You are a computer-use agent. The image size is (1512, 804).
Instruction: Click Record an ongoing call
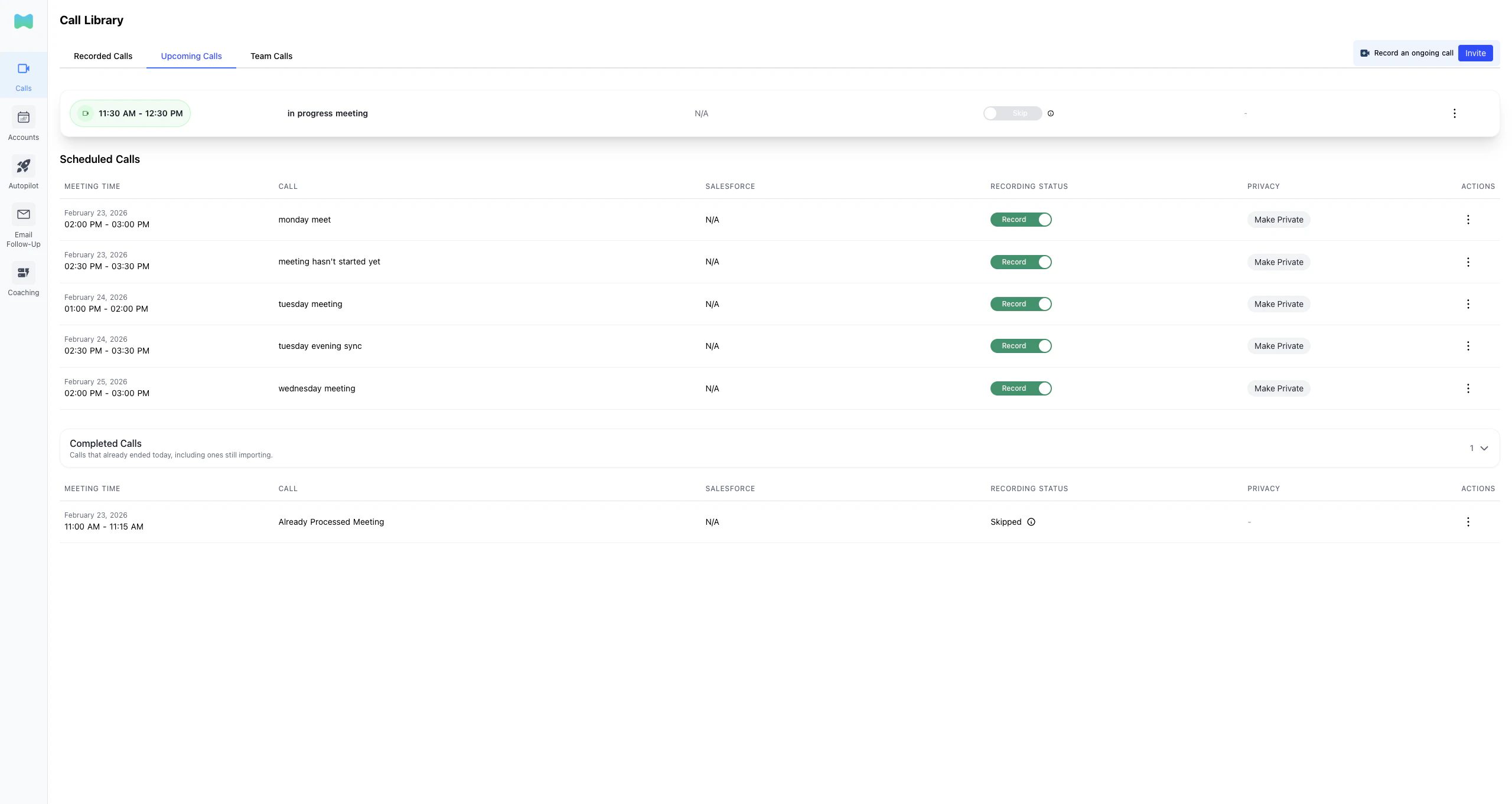[1407, 53]
